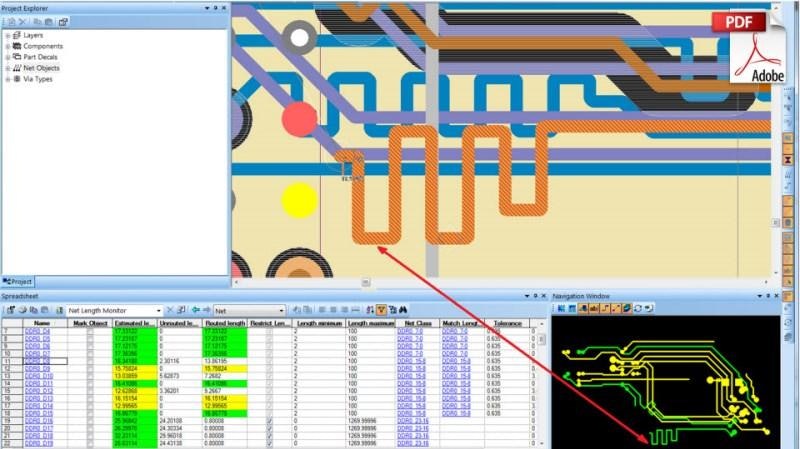This screenshot has height=449, width=800.
Task: Toggle Restrict Length checkbox for row 7
Action: 269,331
